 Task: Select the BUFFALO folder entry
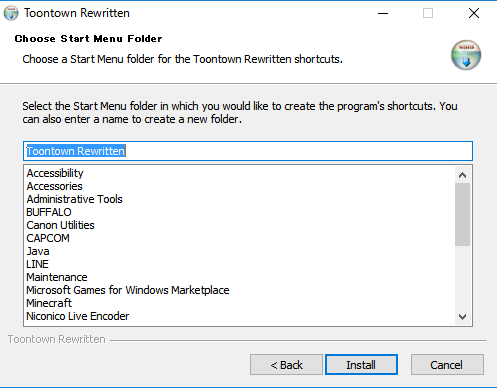click(49, 212)
